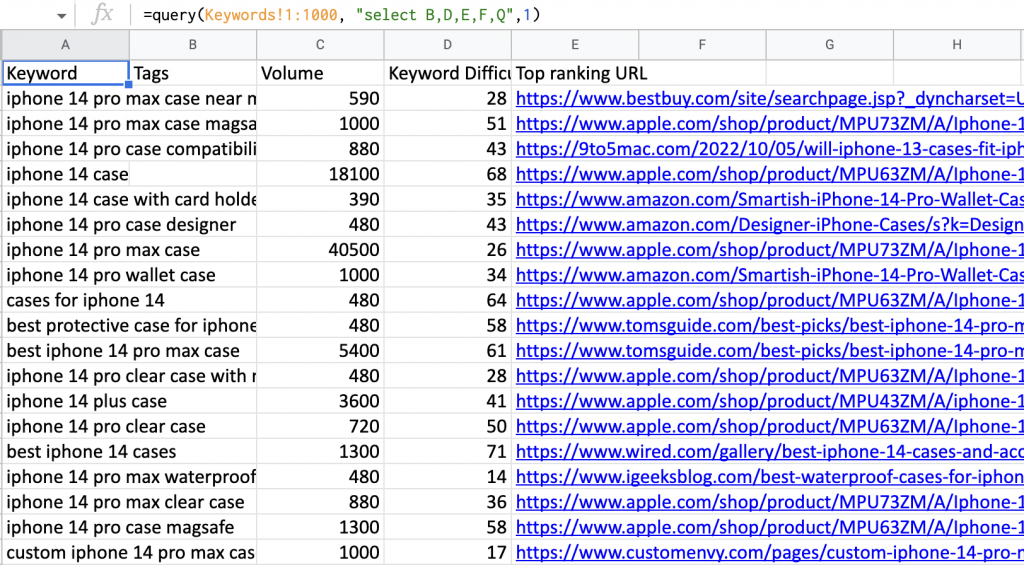
Task: Select column H header
Action: 957,44
